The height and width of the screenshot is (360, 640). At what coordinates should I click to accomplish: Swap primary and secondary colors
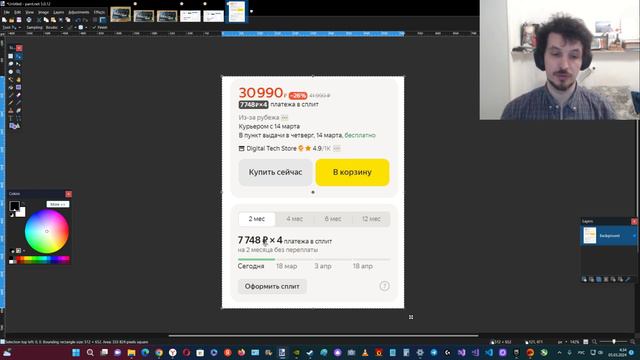23,203
